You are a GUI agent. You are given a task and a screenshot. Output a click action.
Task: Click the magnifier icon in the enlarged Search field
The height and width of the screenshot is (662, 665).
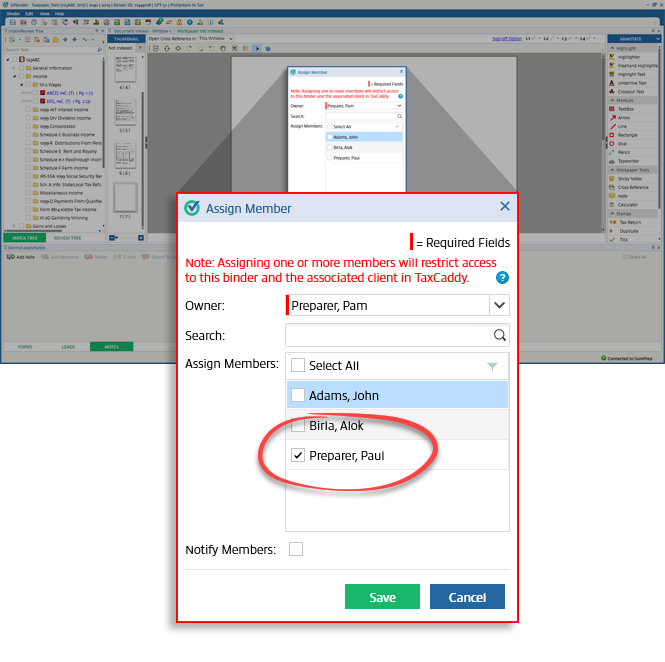click(500, 335)
